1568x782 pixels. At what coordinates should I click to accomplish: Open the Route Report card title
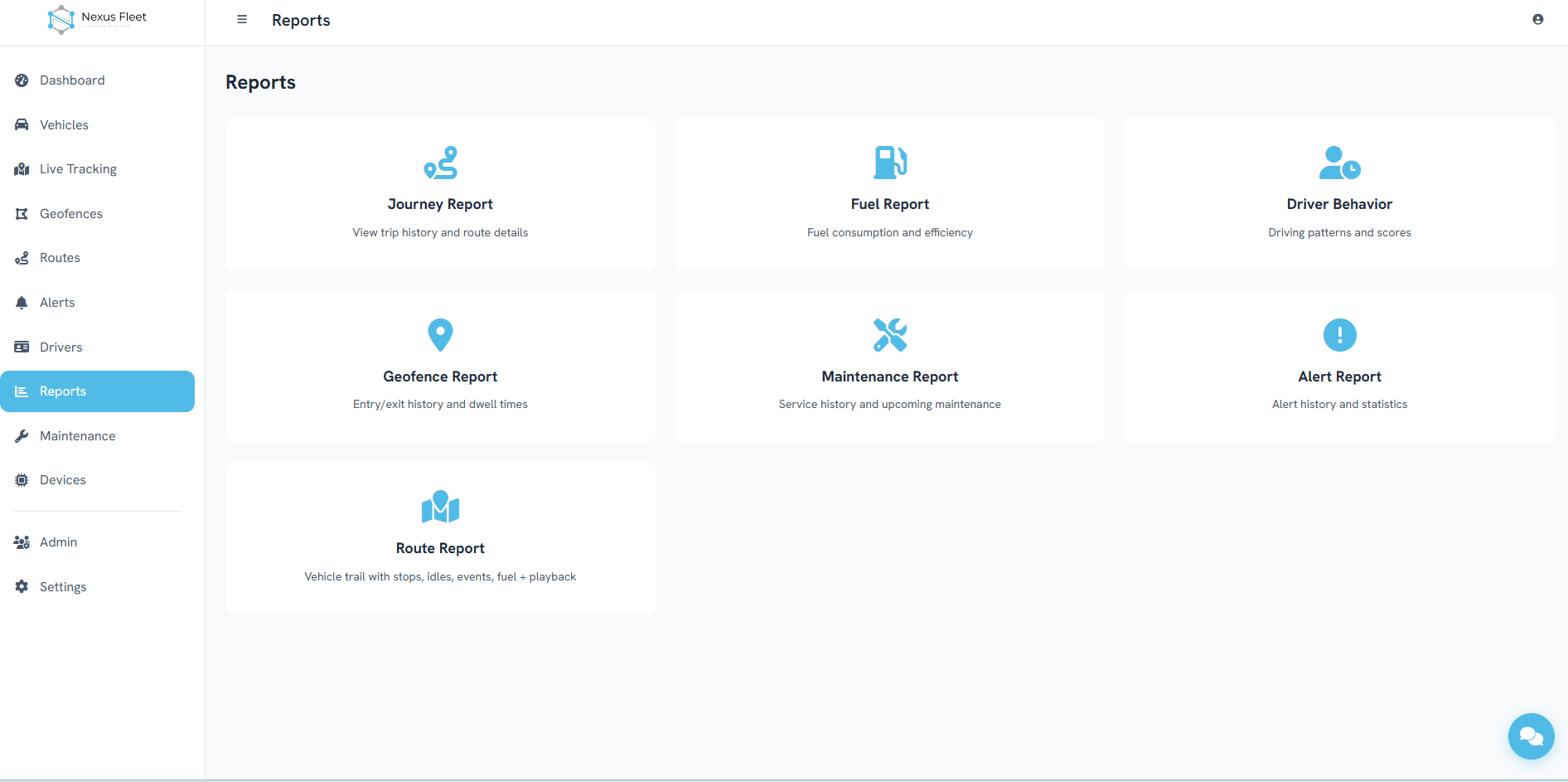pos(440,548)
